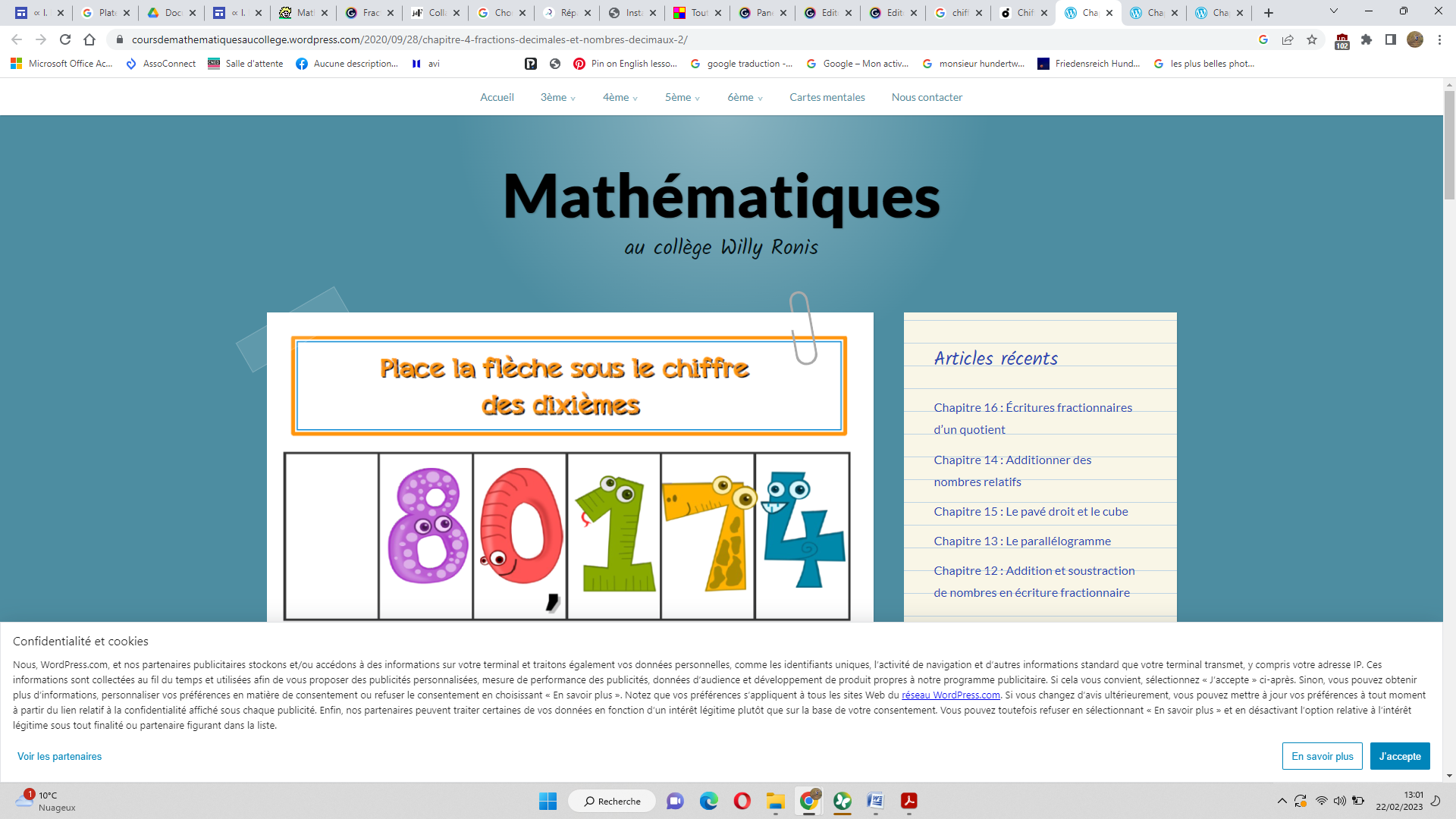This screenshot has width=1456, height=819.
Task: Open the Chrome profile avatar
Action: [1417, 39]
